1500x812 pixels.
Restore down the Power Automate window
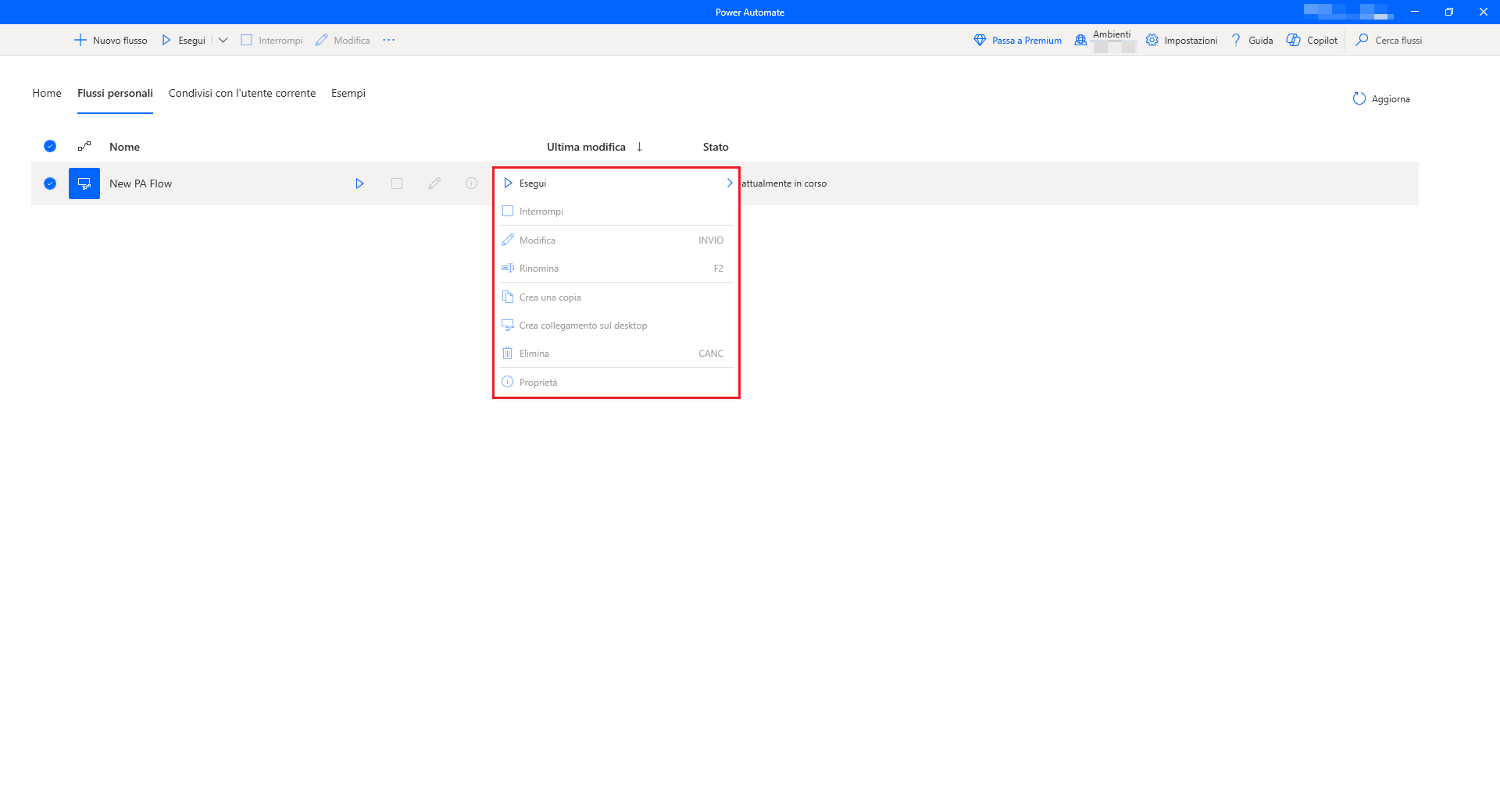point(1449,12)
